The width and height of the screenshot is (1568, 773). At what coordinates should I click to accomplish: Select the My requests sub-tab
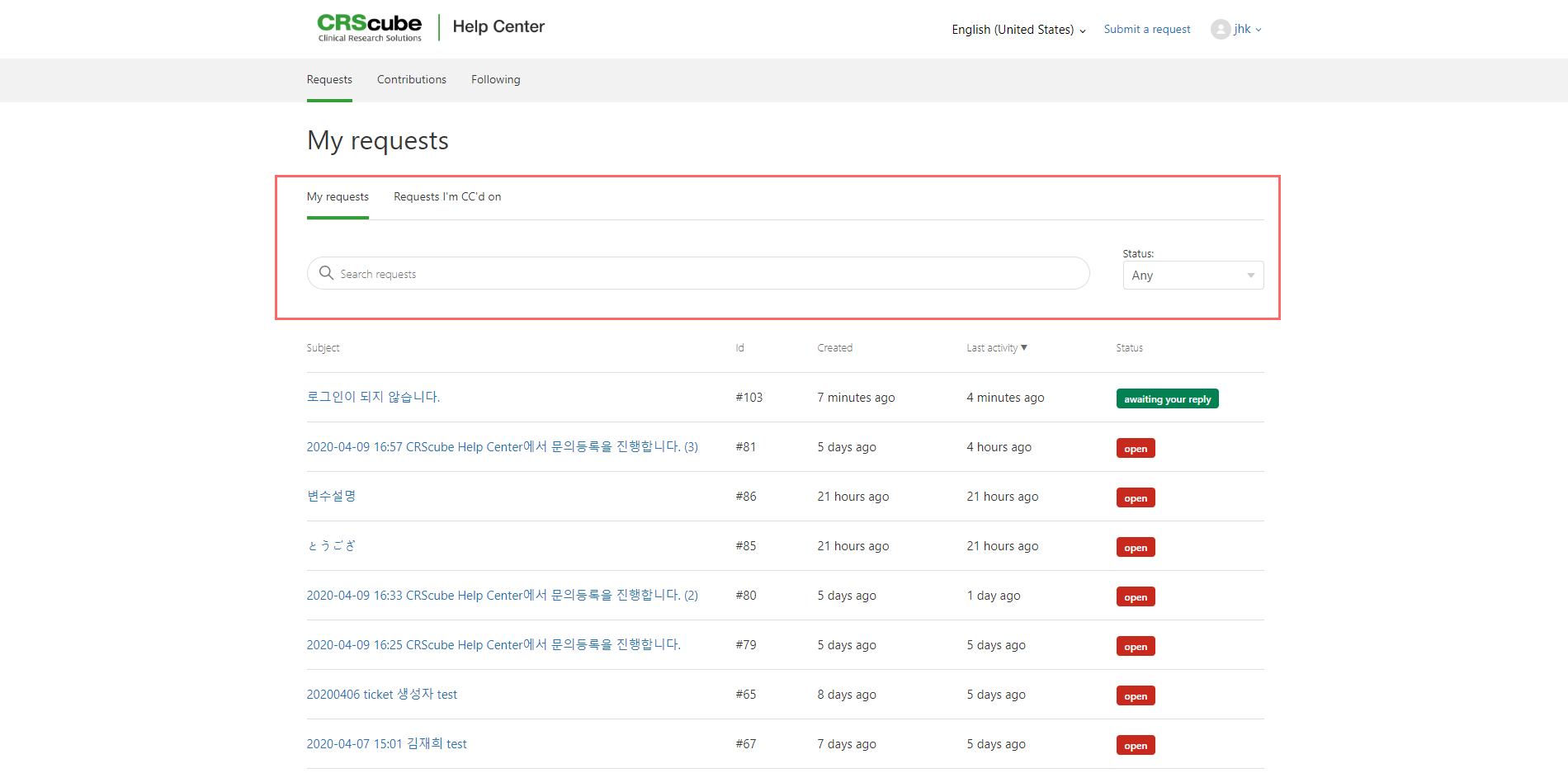[338, 197]
